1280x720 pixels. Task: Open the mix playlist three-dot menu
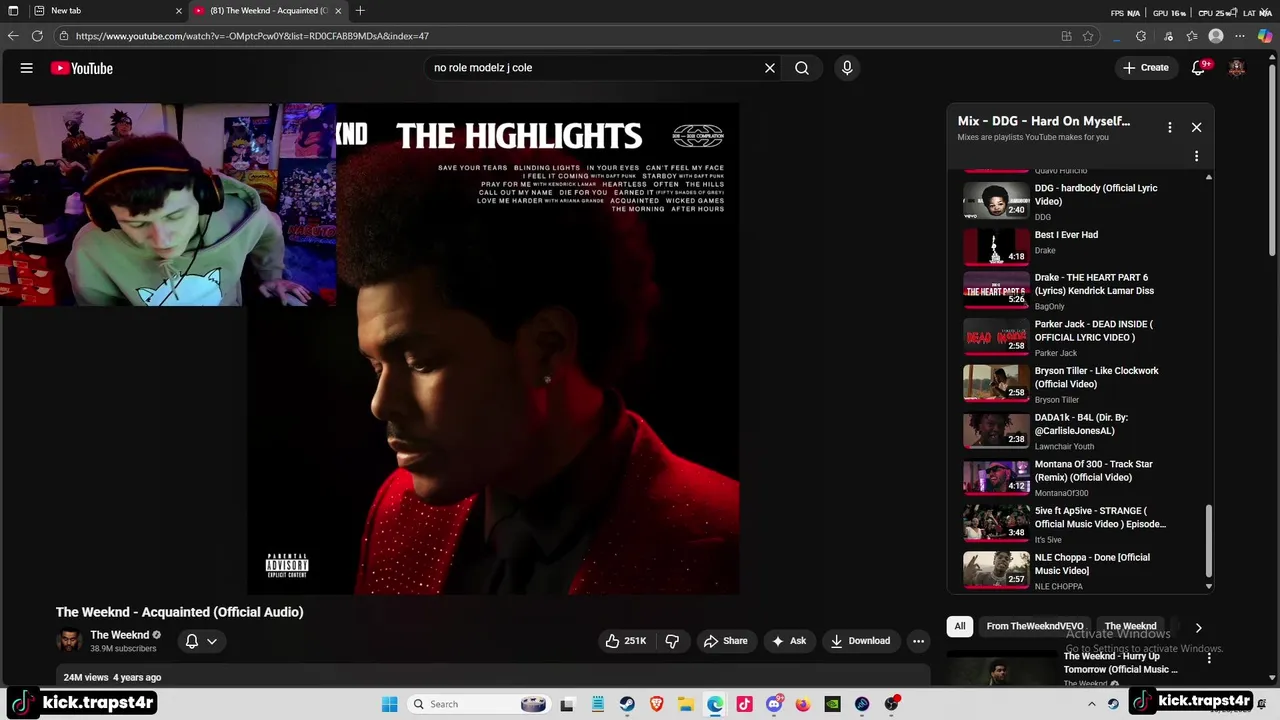click(1169, 127)
